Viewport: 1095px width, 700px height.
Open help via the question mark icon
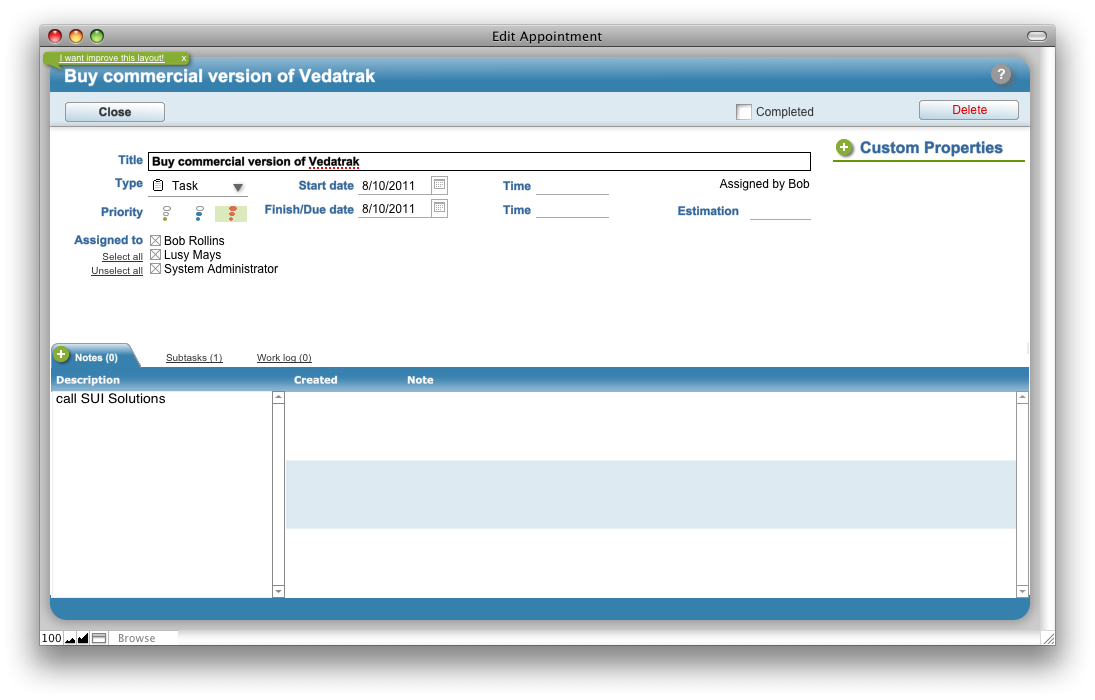[1001, 74]
